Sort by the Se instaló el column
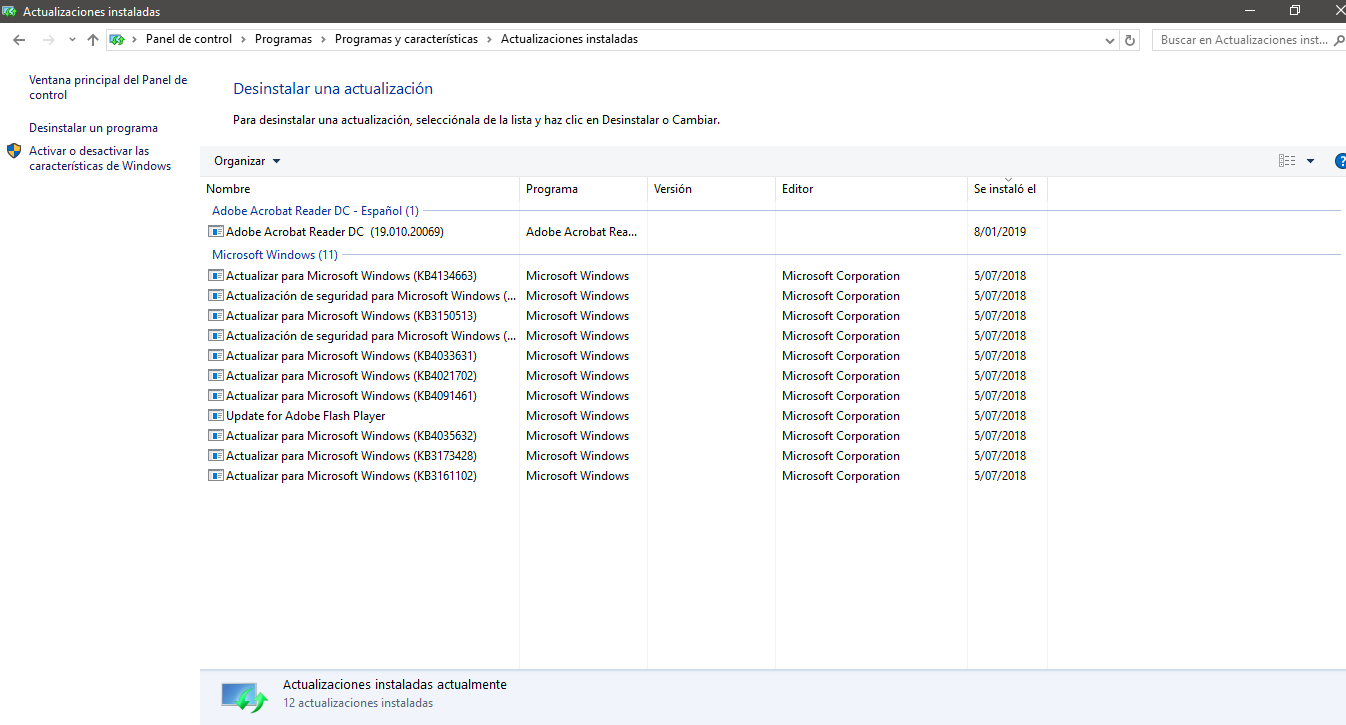The height and width of the screenshot is (725, 1346). point(1007,189)
